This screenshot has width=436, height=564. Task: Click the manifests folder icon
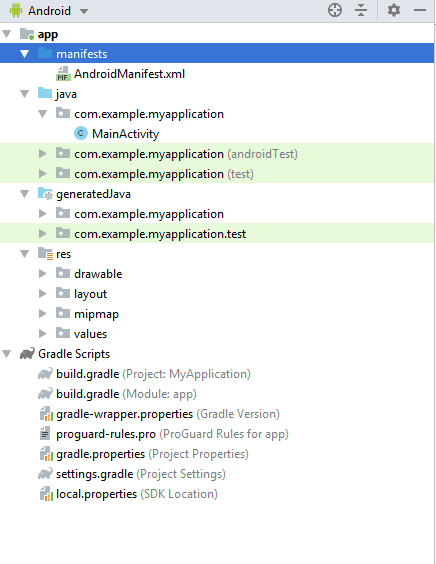pyautogui.click(x=45, y=53)
